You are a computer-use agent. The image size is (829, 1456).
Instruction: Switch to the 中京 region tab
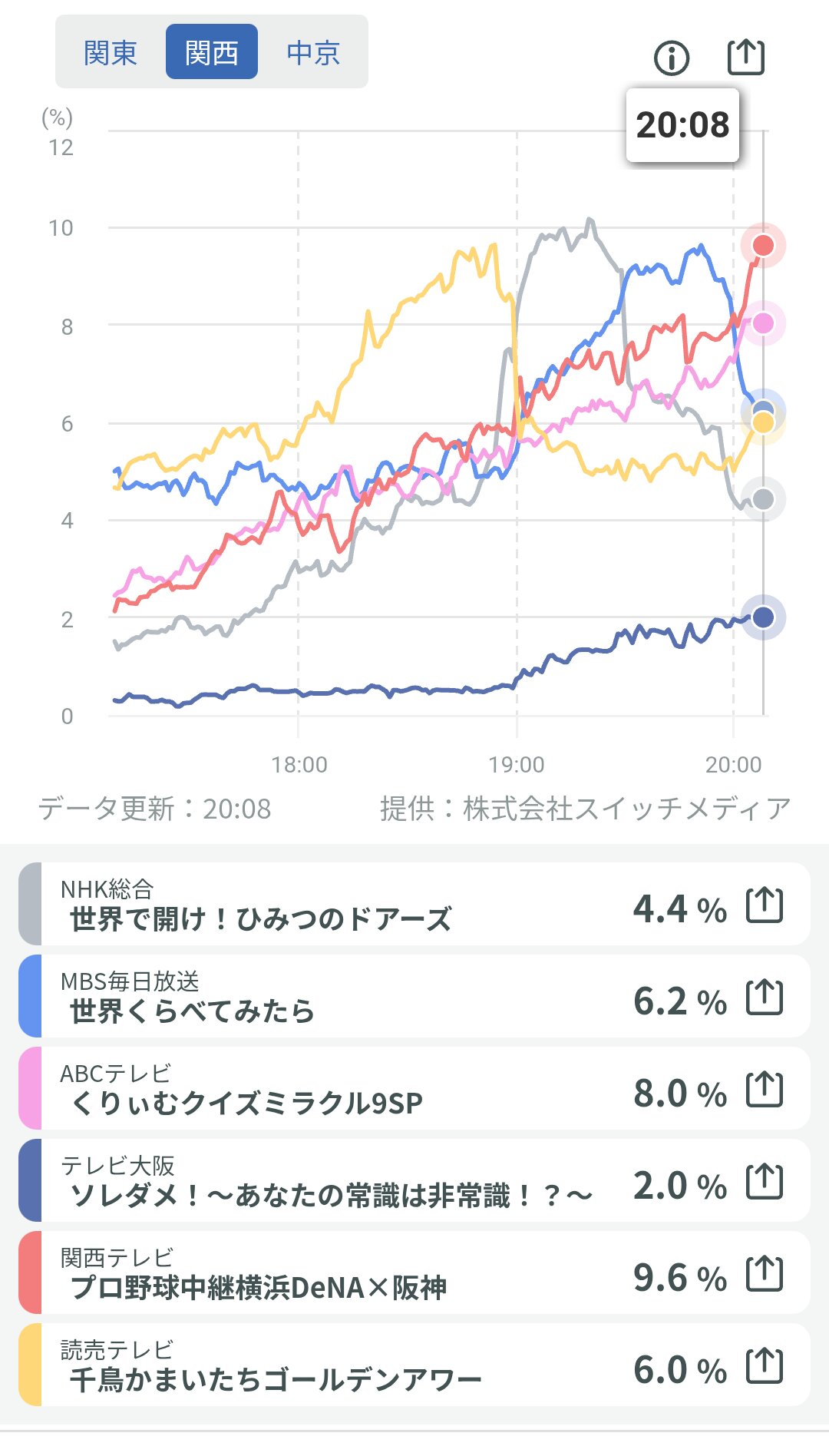click(x=313, y=52)
